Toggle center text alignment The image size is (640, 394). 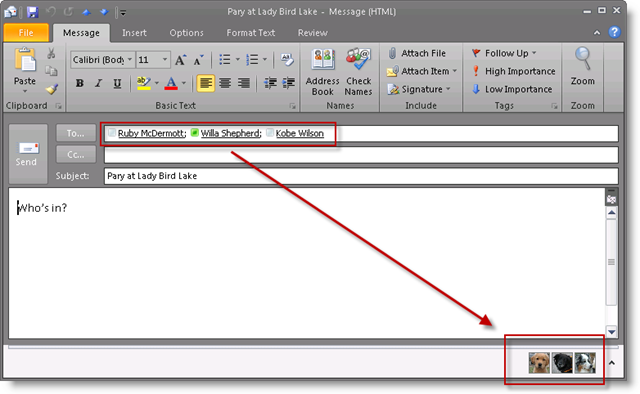(x=225, y=83)
